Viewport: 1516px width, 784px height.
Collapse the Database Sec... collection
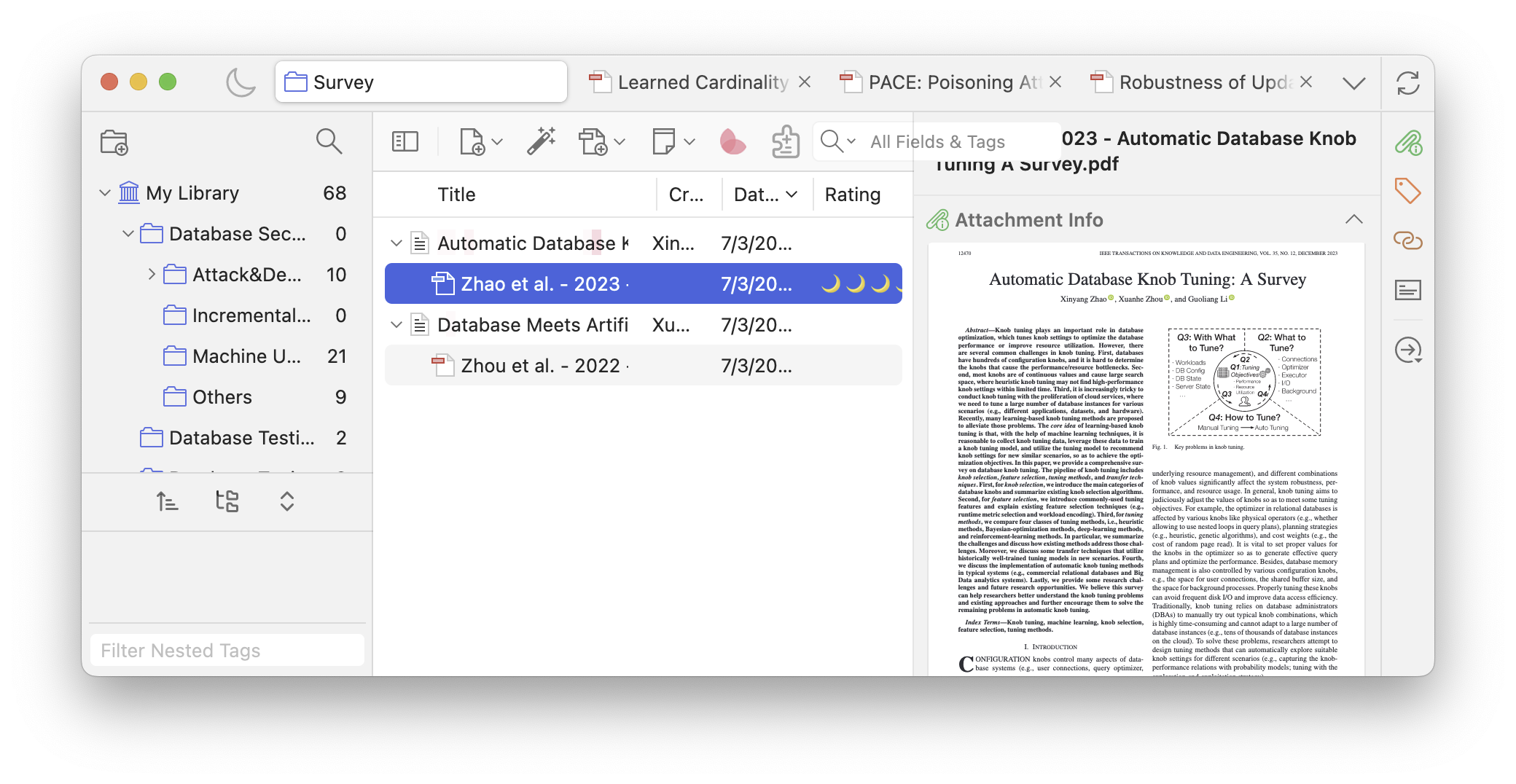click(x=128, y=234)
